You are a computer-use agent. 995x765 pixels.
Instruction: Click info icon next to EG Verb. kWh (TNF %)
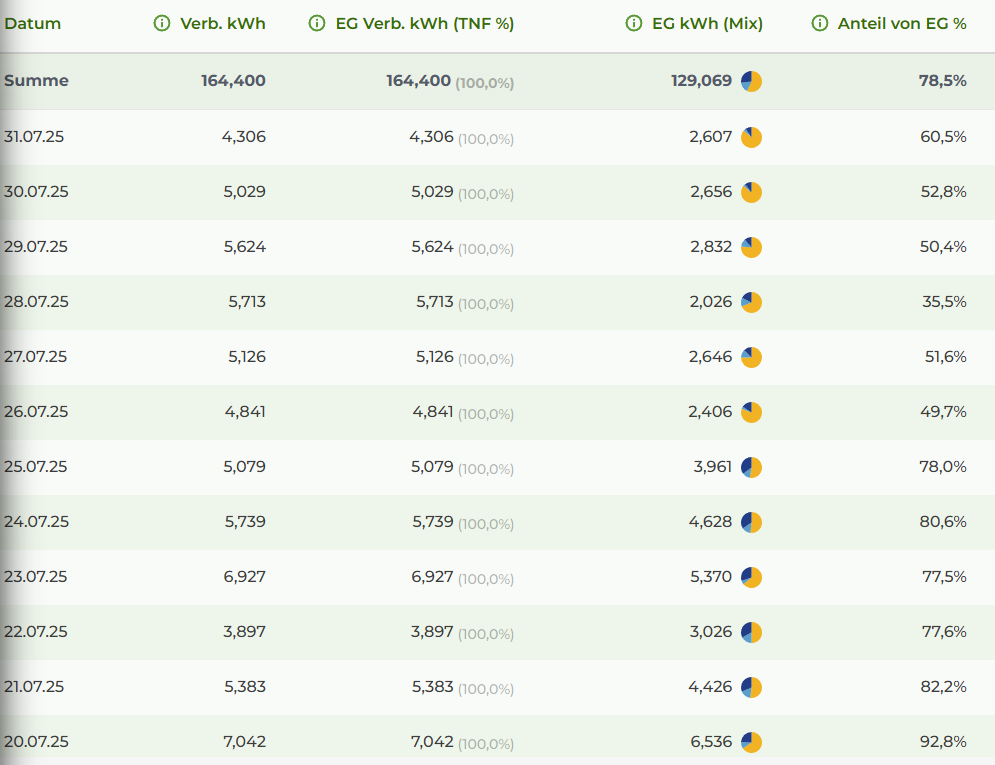317,24
